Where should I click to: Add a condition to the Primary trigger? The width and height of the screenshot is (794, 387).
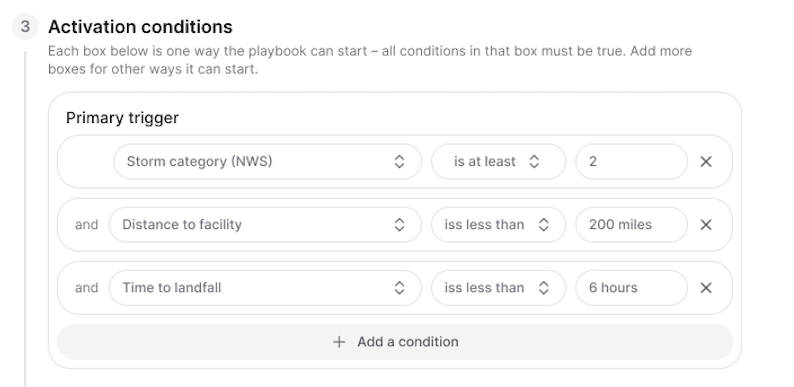pos(395,342)
